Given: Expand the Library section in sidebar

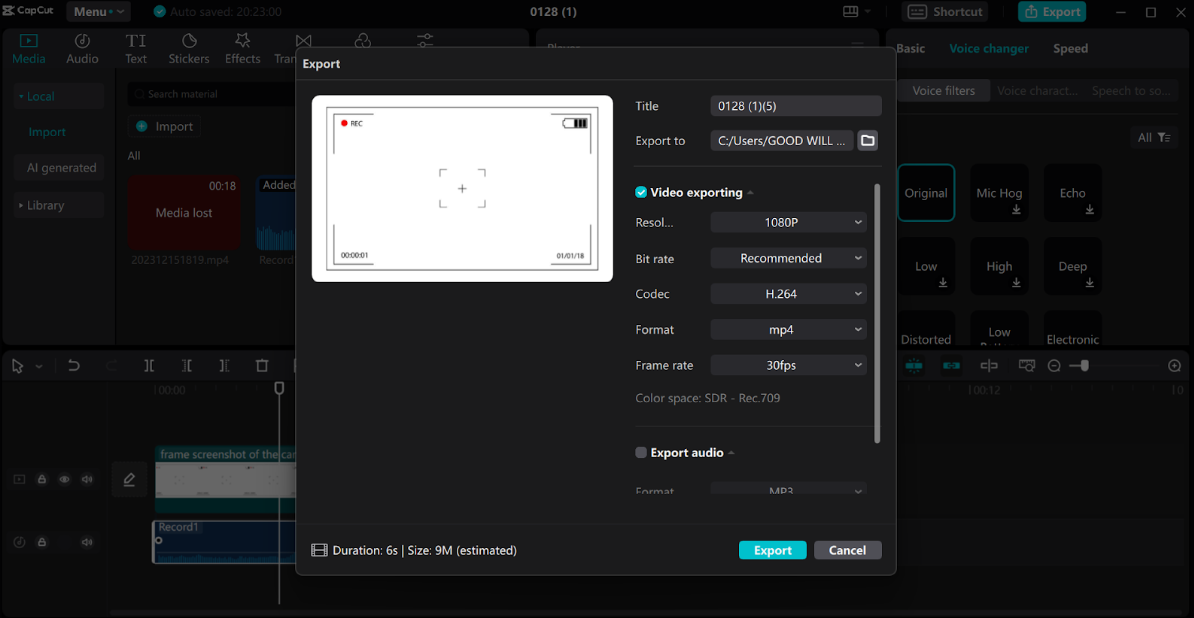Looking at the screenshot, I should pyautogui.click(x=59, y=205).
